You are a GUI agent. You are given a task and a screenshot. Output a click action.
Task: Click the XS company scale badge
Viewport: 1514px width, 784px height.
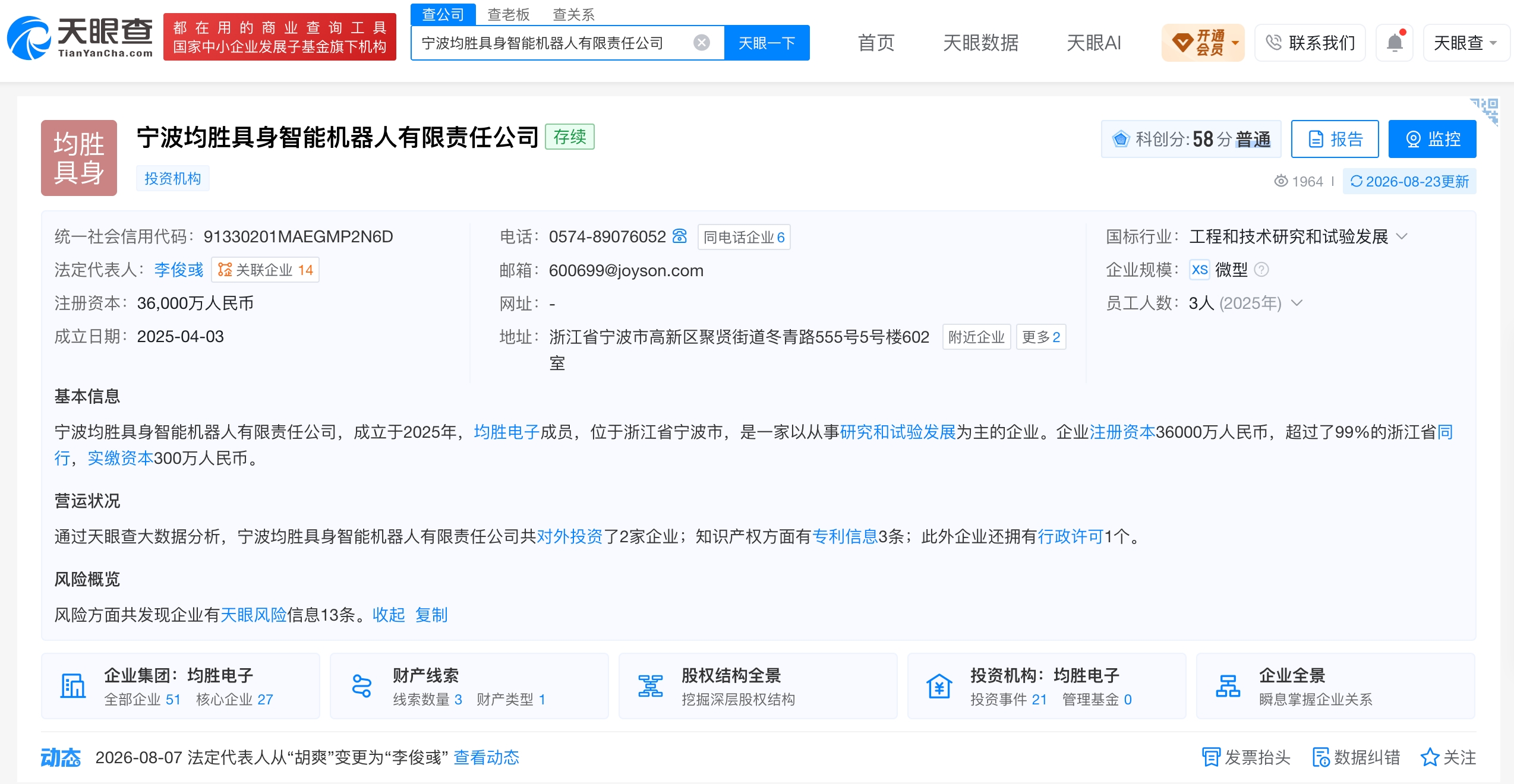tap(1200, 270)
